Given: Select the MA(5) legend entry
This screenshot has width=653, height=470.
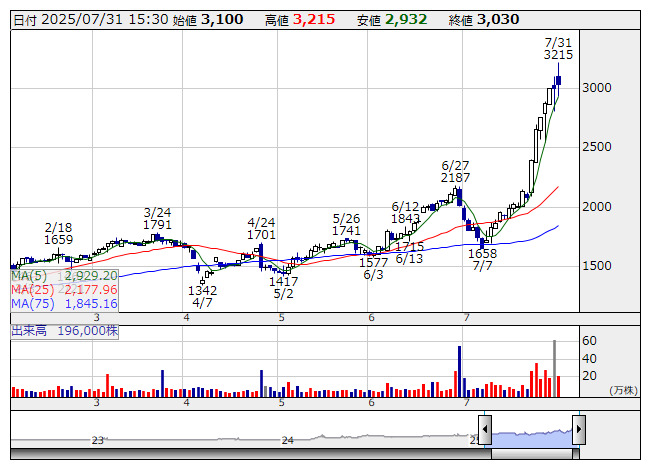Looking at the screenshot, I should coord(64,275).
